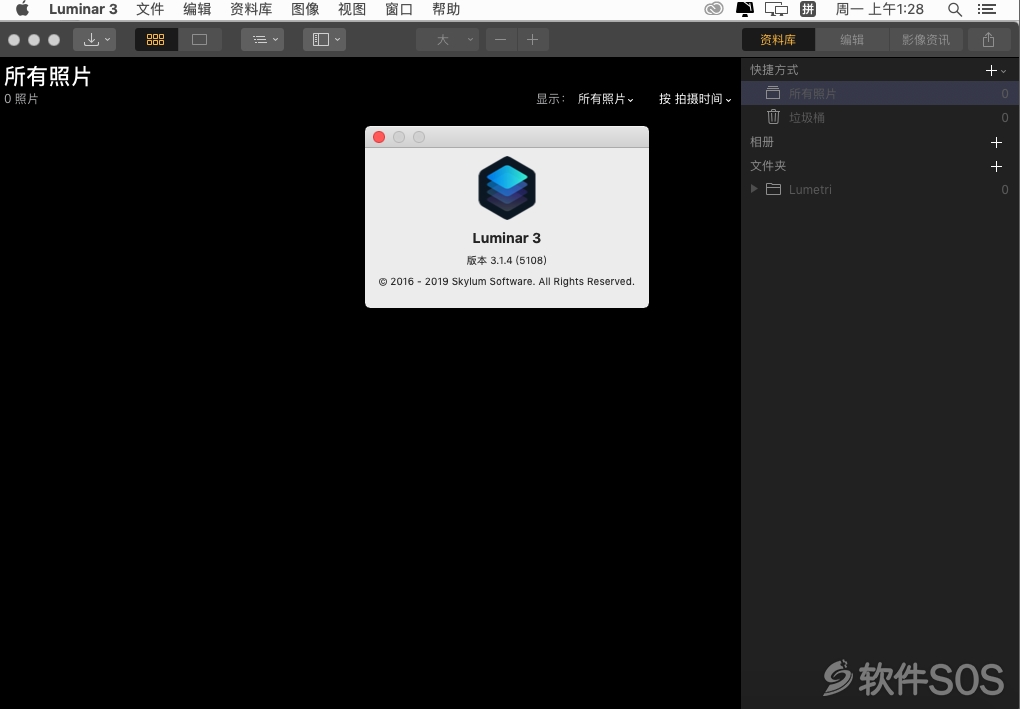Image resolution: width=1020 pixels, height=709 pixels.
Task: Click the 0 照片 count label
Action: pos(21,99)
